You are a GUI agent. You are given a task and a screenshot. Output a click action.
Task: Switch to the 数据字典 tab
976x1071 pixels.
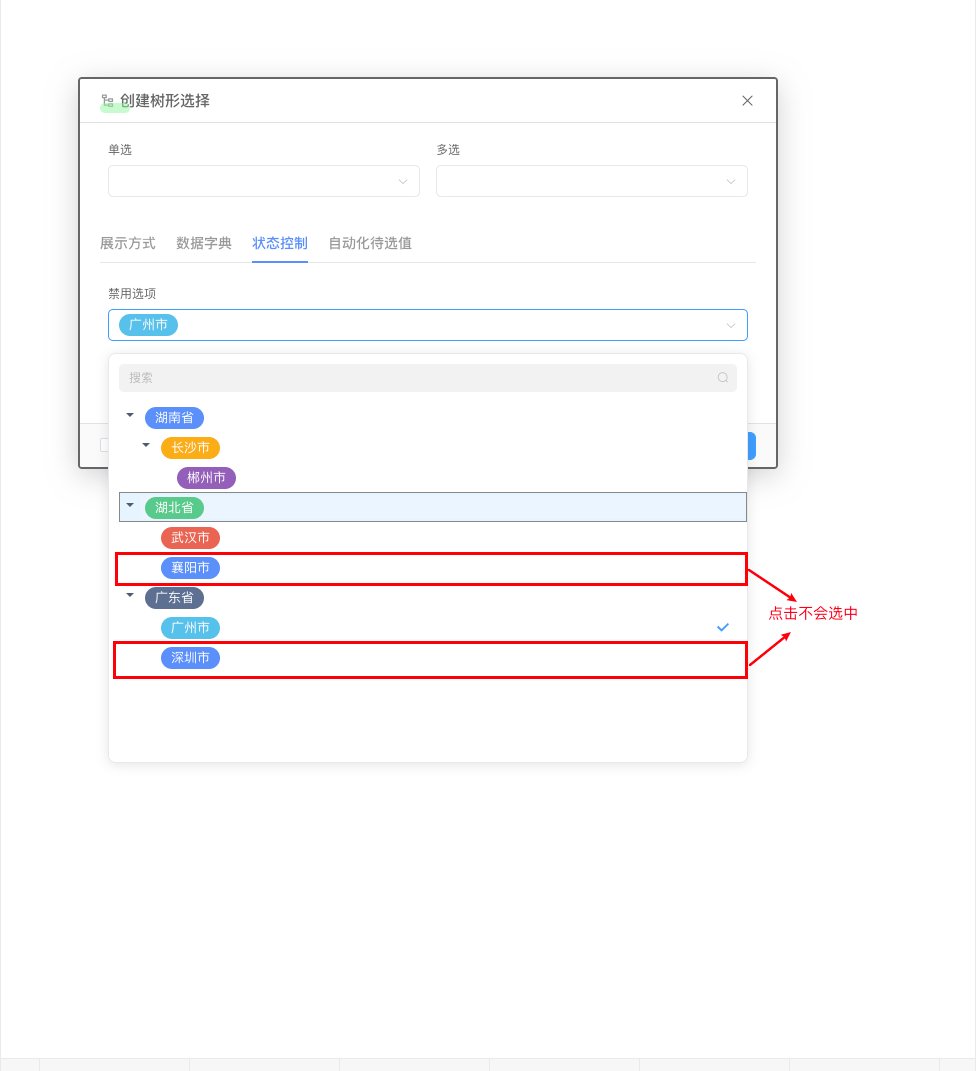pos(203,243)
